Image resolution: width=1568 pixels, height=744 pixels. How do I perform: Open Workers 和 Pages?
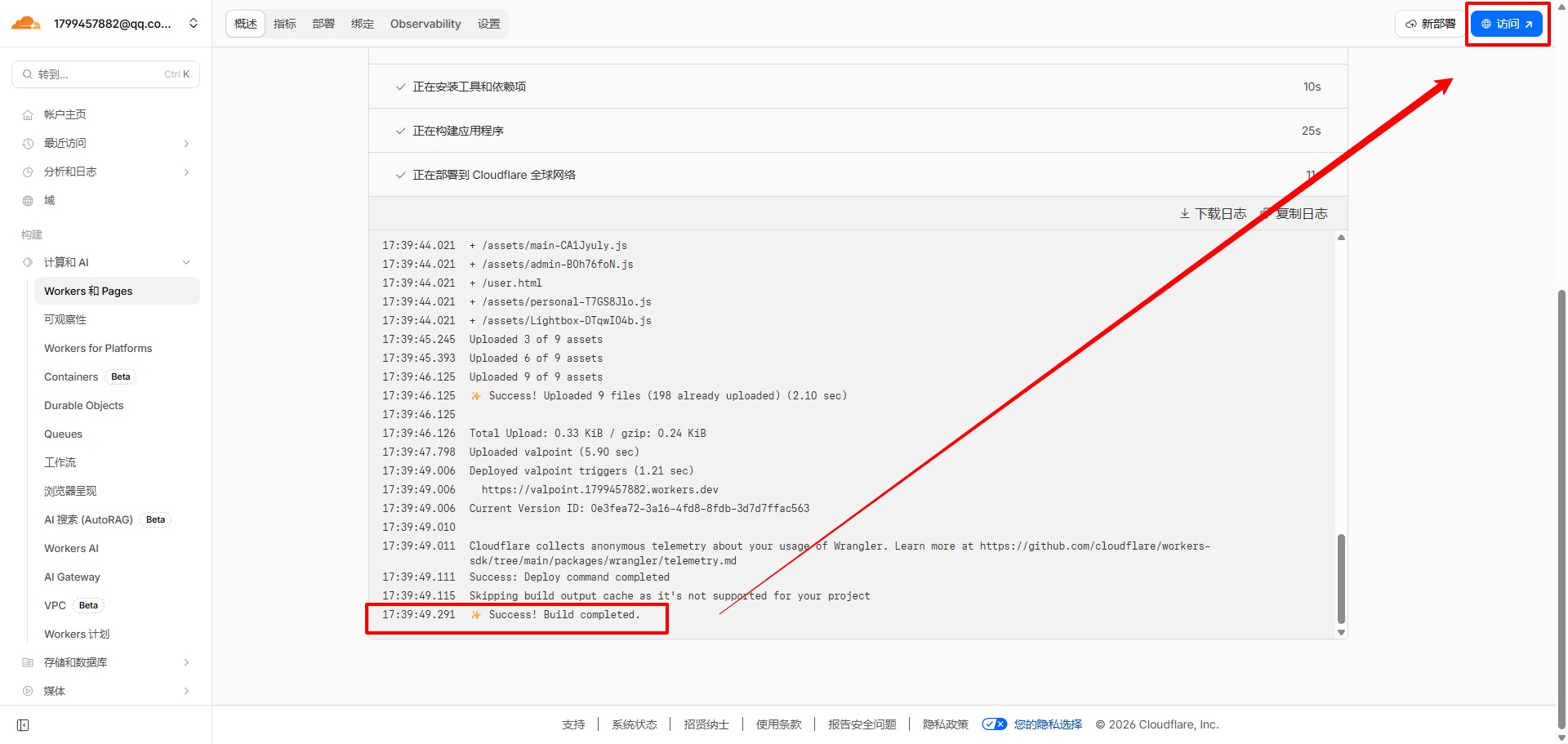pyautogui.click(x=117, y=291)
